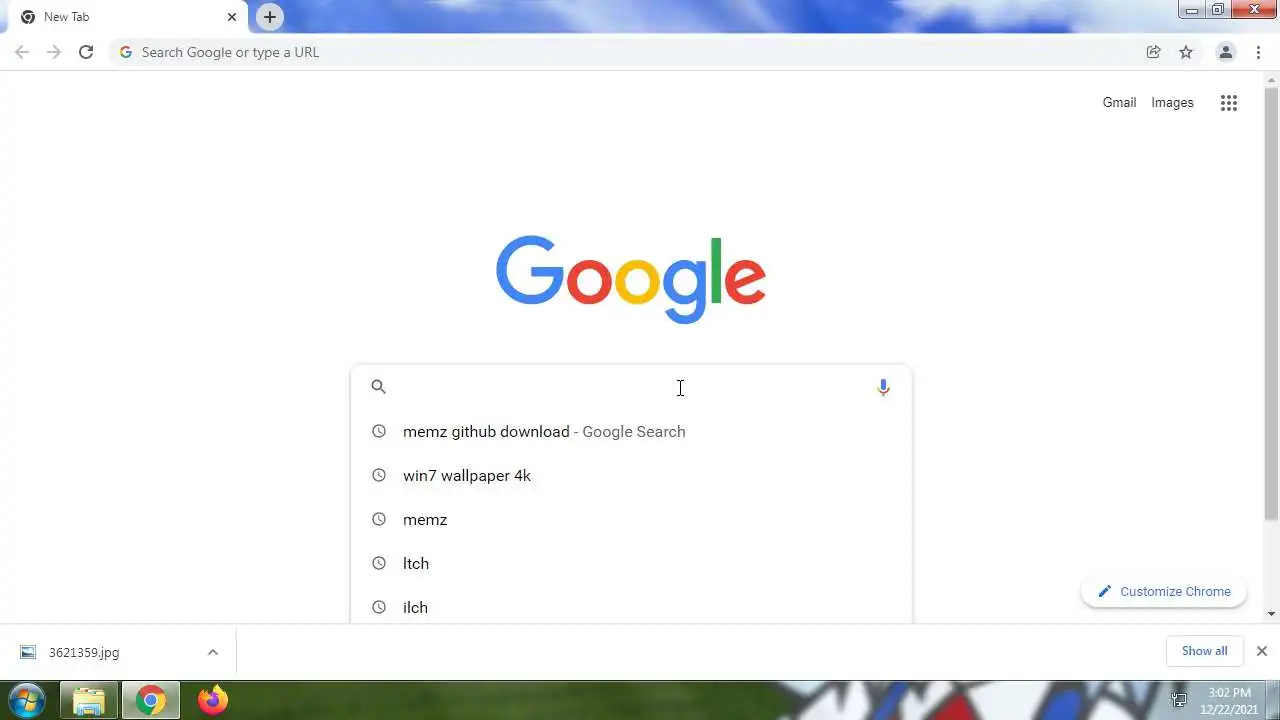Open the Windows Start menu orb

point(27,700)
